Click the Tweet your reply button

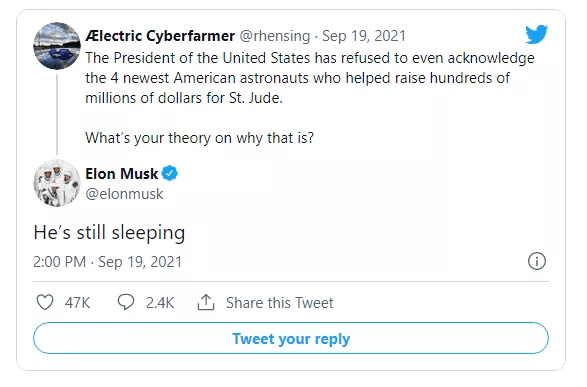point(291,338)
